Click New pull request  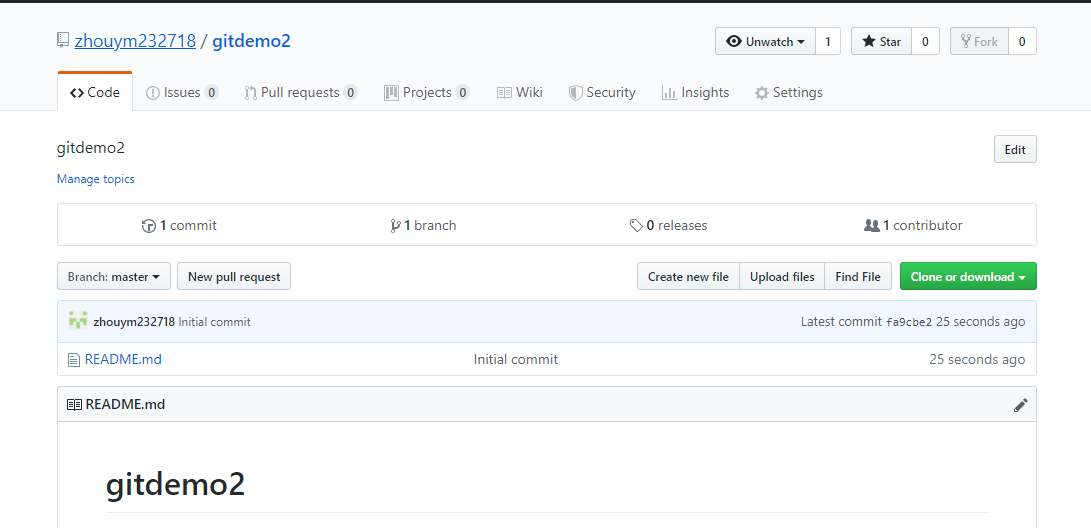click(x=234, y=276)
